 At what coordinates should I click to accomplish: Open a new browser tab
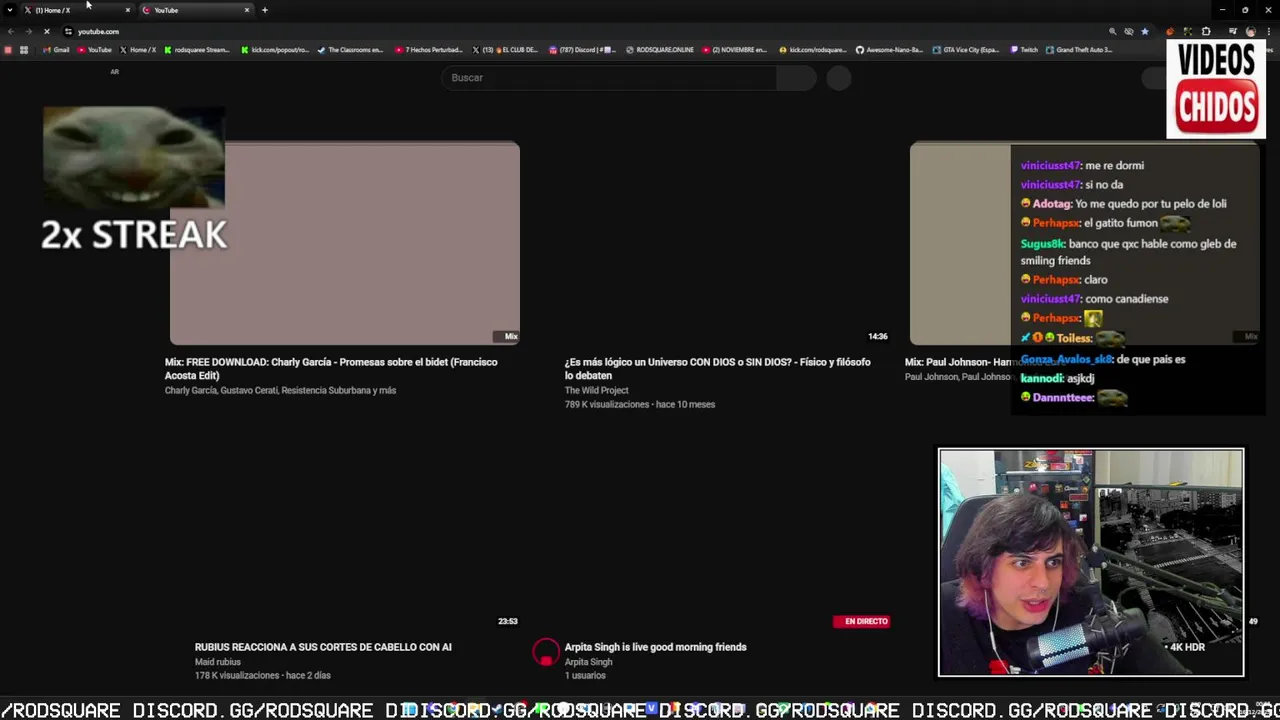(265, 10)
